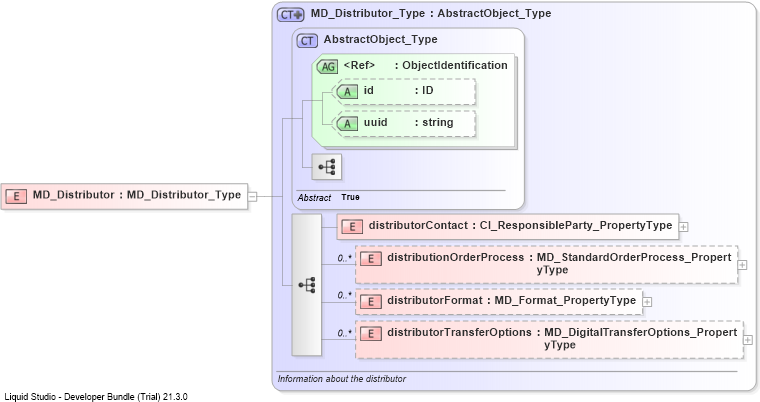Click the E icon of distributorTransferOptions
Viewport: 760px width, 402px height.
point(370,333)
